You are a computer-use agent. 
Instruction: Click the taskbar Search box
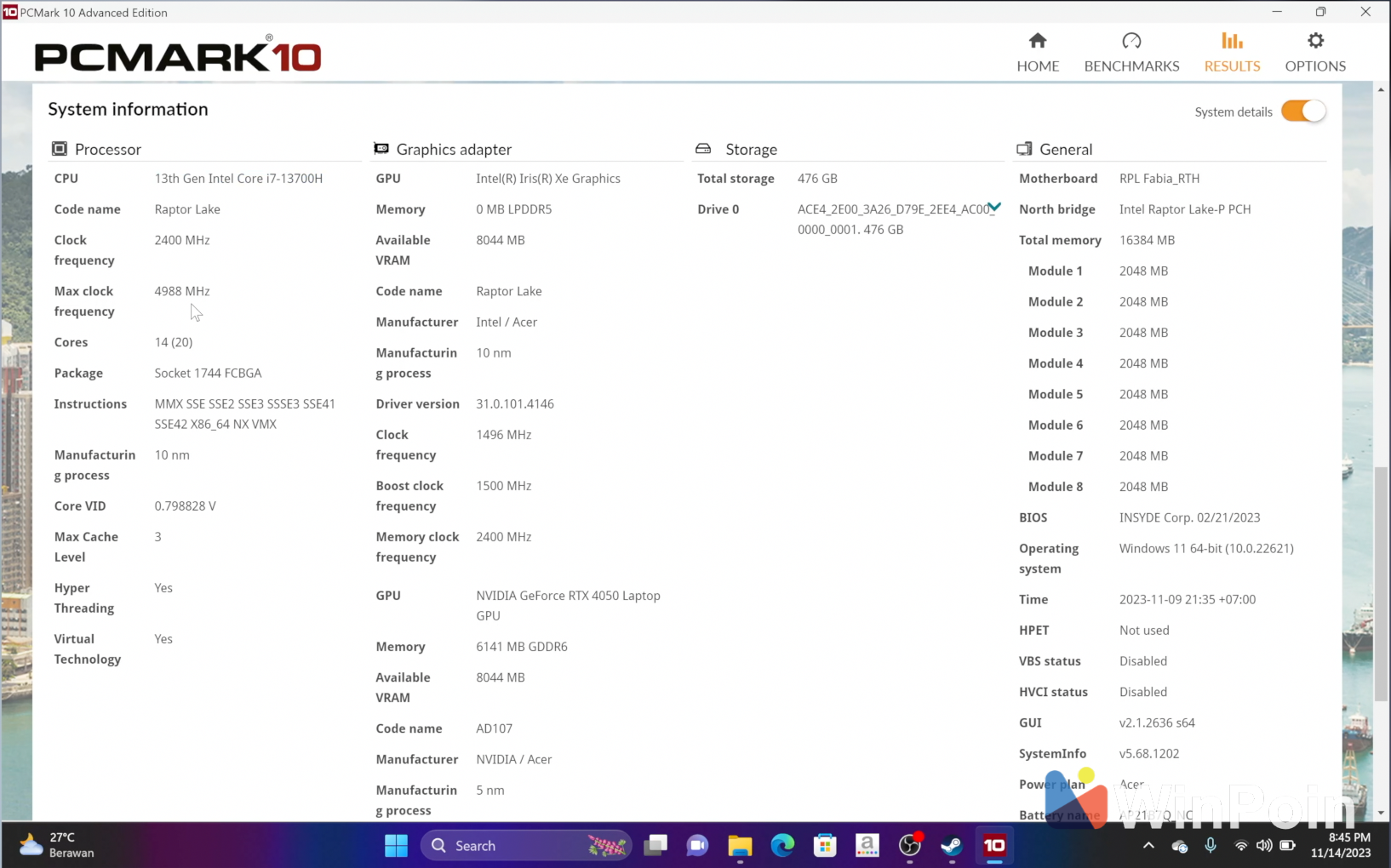tap(526, 846)
